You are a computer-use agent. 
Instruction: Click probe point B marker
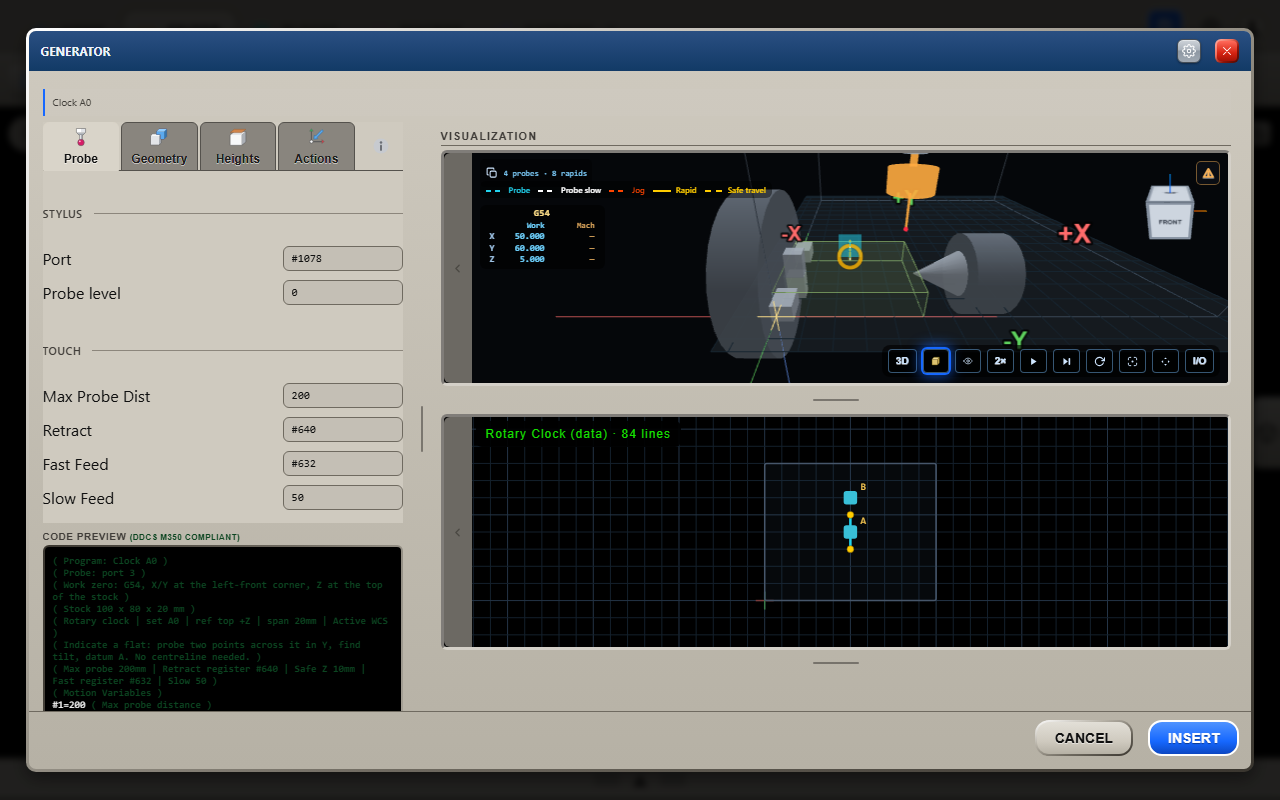pyautogui.click(x=850, y=497)
